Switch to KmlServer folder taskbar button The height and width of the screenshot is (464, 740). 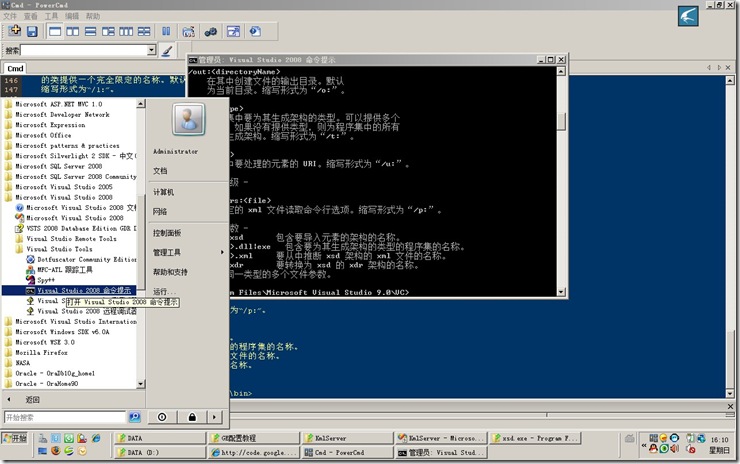347,438
